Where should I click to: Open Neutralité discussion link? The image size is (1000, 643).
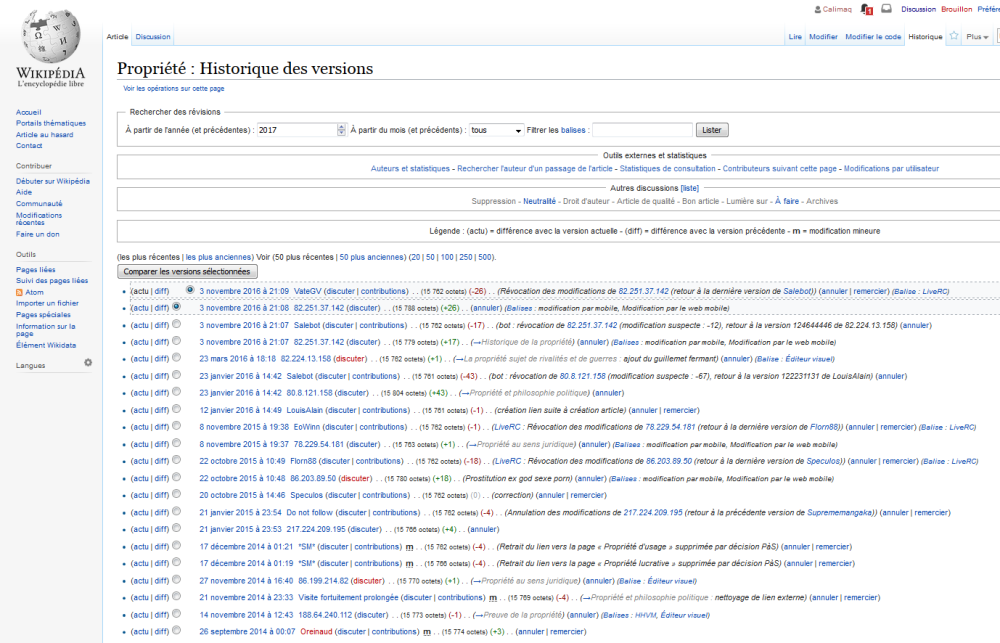click(540, 202)
